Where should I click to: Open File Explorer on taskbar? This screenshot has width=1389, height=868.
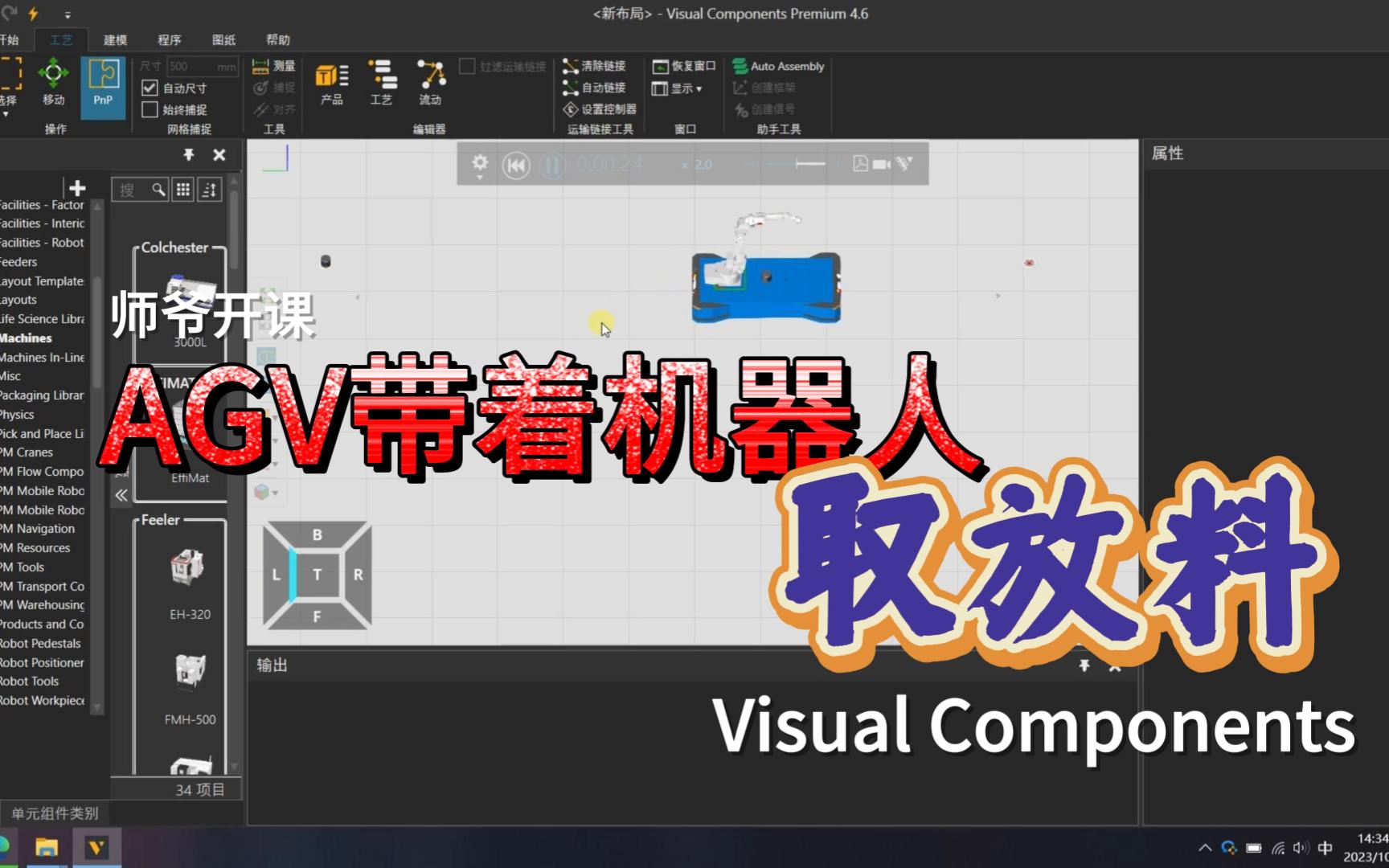coord(47,847)
